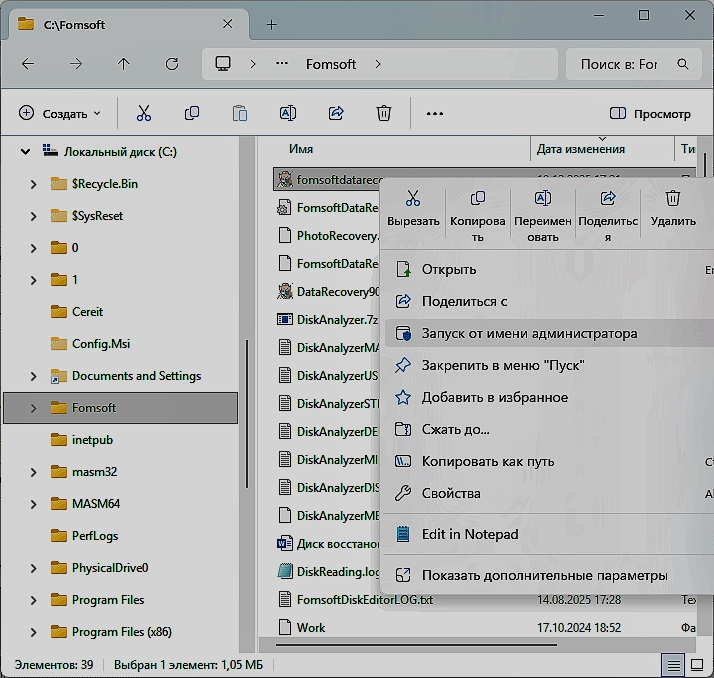This screenshot has height=678, width=714.
Task: Show hidden path items via address ellipsis
Action: tap(282, 64)
